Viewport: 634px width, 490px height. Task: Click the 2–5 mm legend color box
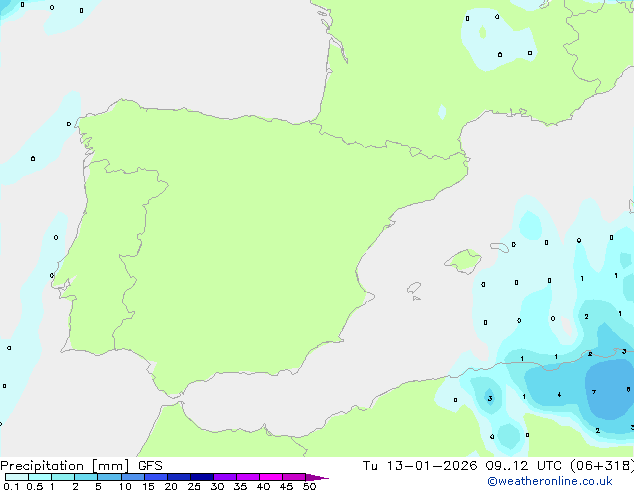click(x=86, y=477)
